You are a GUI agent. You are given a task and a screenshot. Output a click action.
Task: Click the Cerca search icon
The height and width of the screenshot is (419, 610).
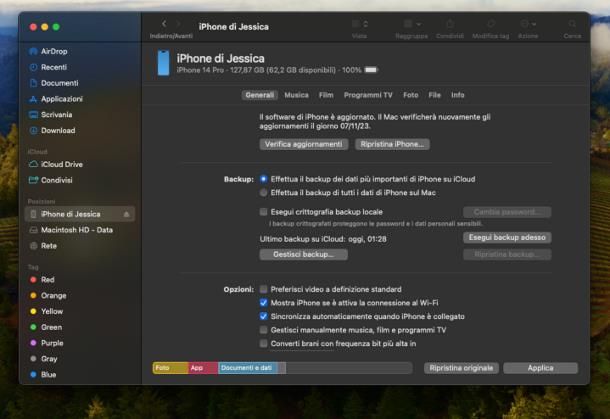[572, 24]
